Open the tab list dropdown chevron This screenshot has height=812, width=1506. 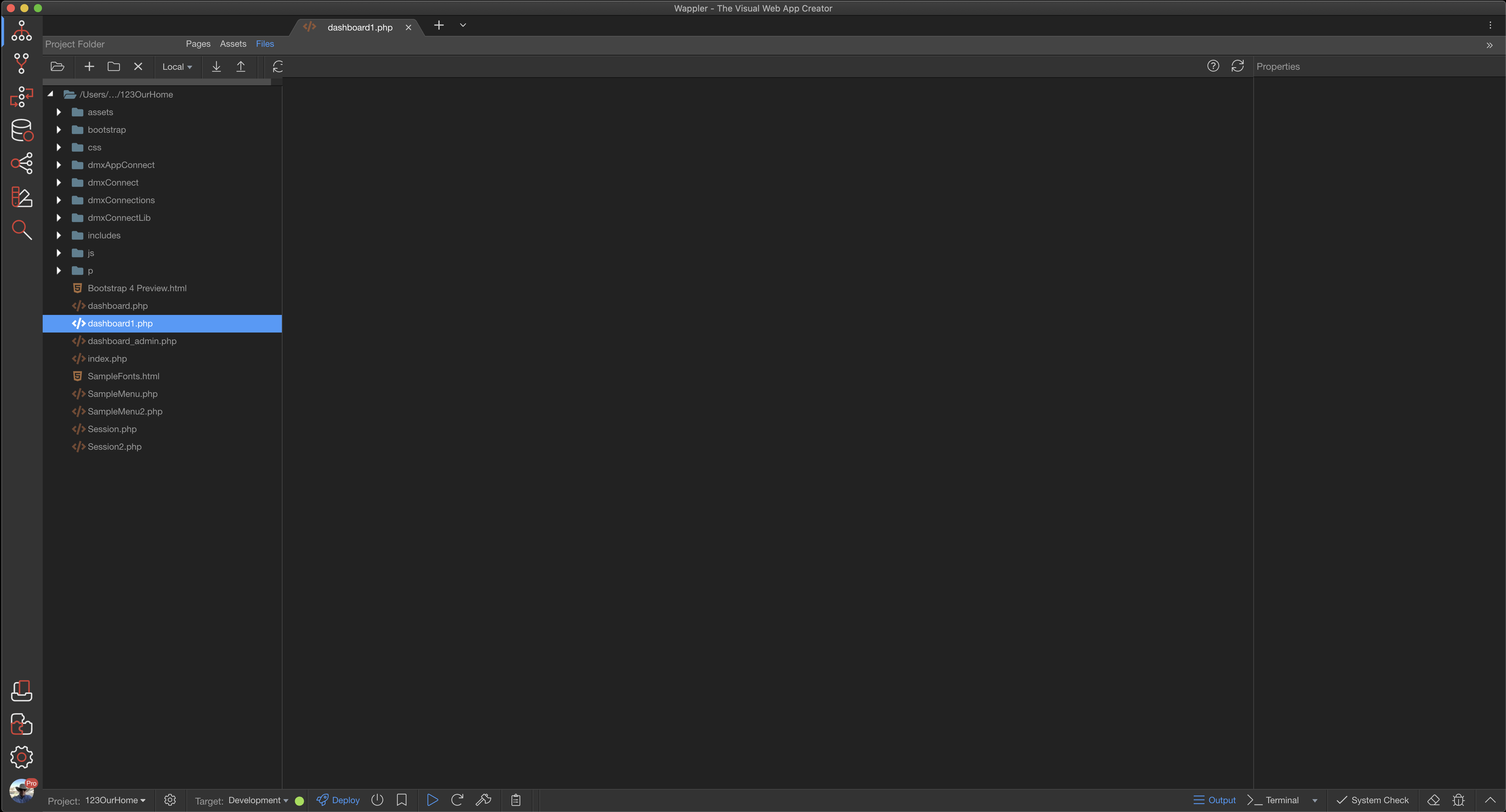(x=463, y=25)
